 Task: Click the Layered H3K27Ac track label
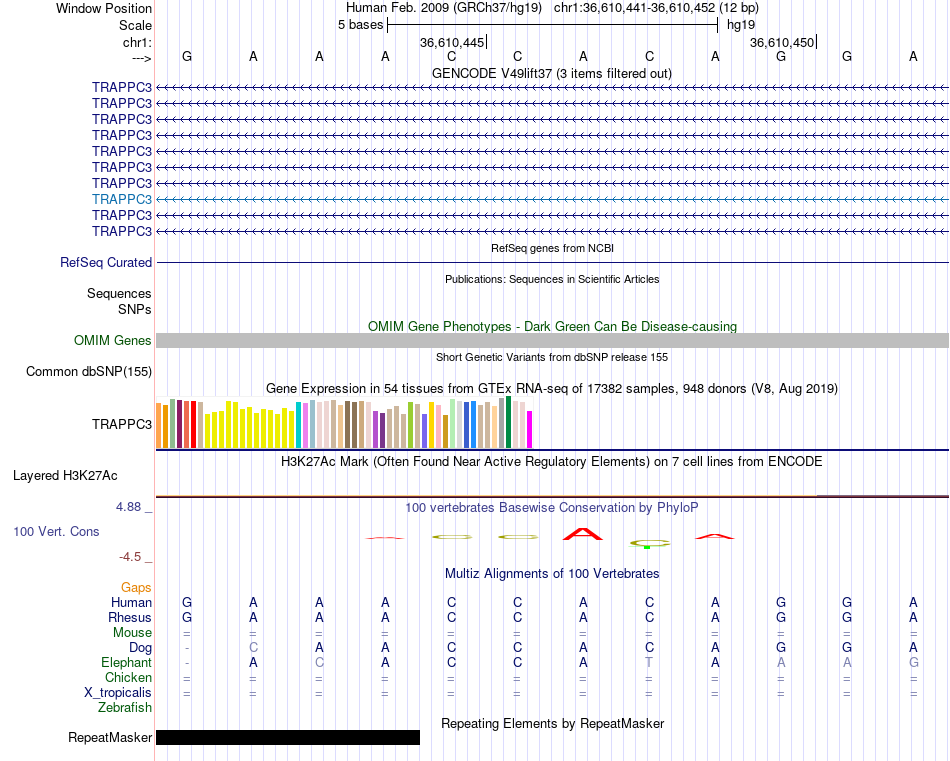[65, 476]
